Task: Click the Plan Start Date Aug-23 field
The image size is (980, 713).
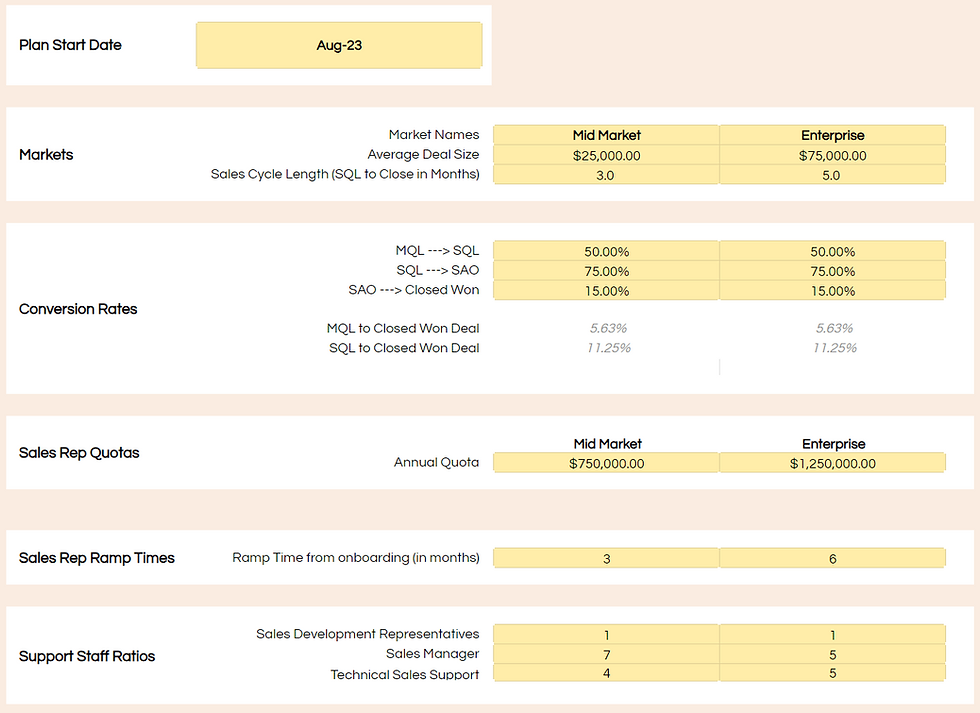Action: 339,45
